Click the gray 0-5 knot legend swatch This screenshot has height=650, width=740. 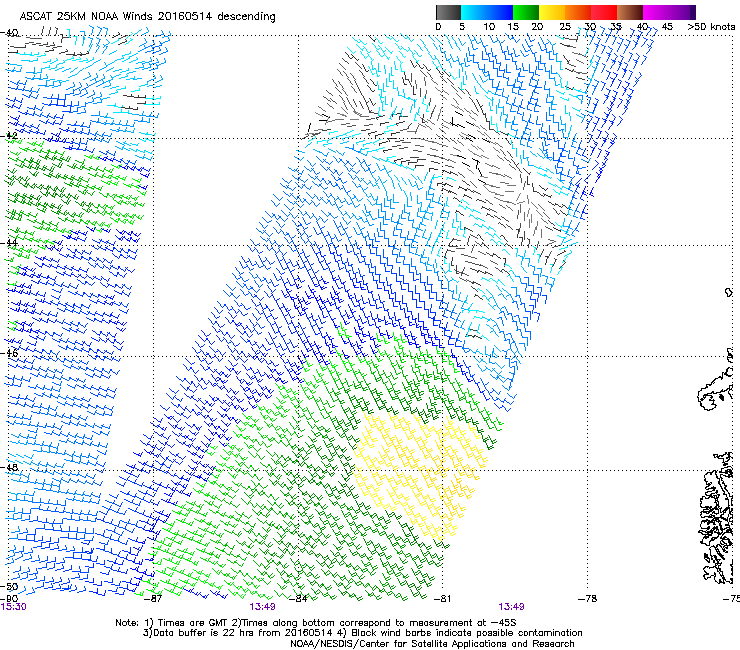point(448,12)
